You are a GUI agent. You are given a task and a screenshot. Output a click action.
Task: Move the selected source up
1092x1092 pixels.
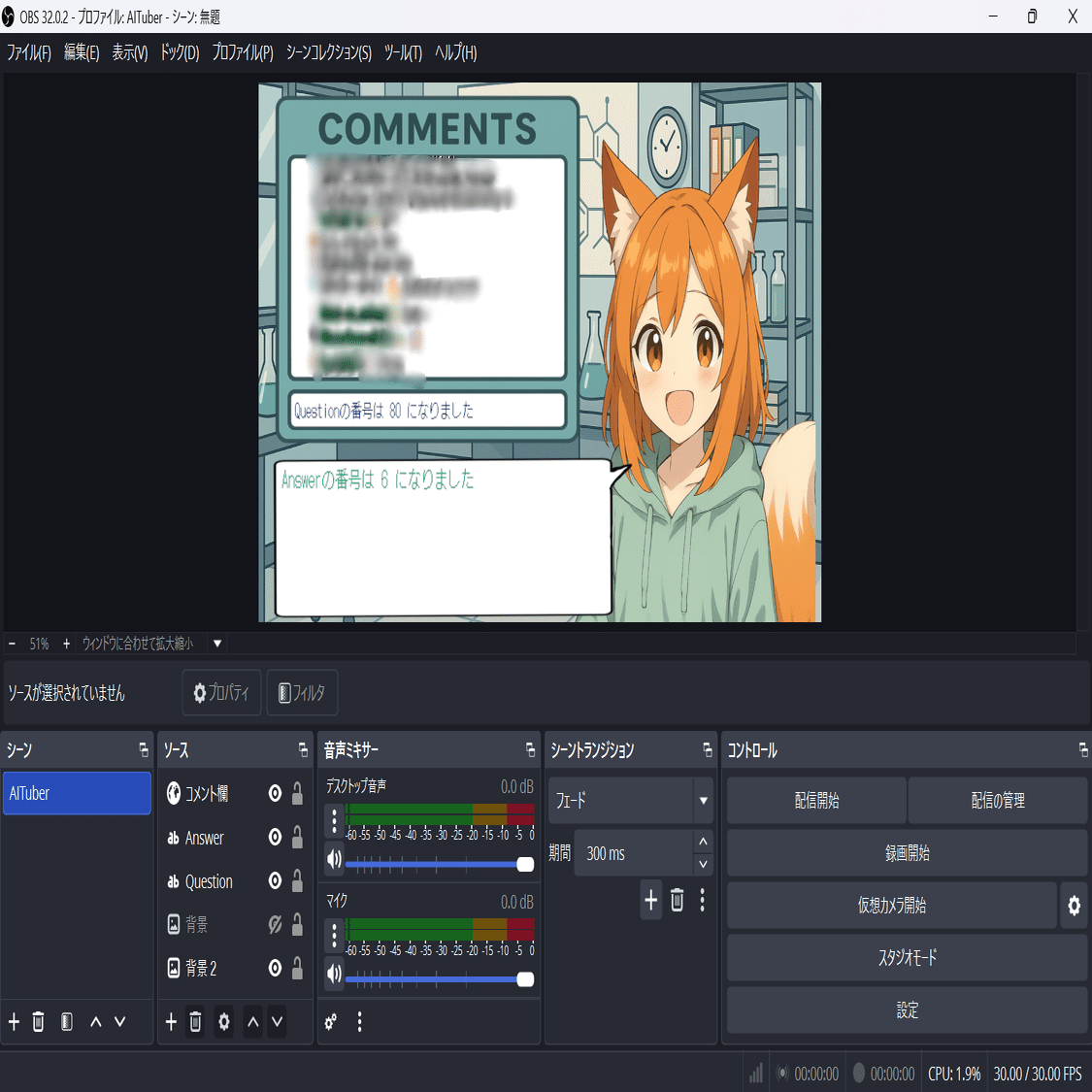251,1021
